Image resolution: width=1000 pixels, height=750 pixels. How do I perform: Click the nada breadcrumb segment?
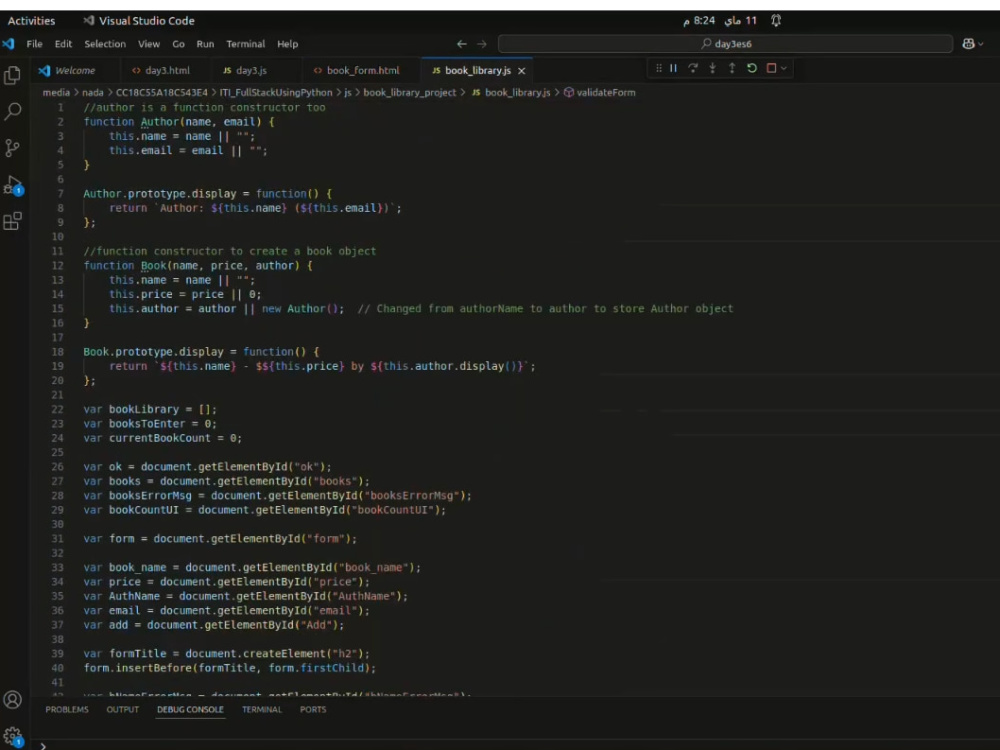[x=92, y=92]
